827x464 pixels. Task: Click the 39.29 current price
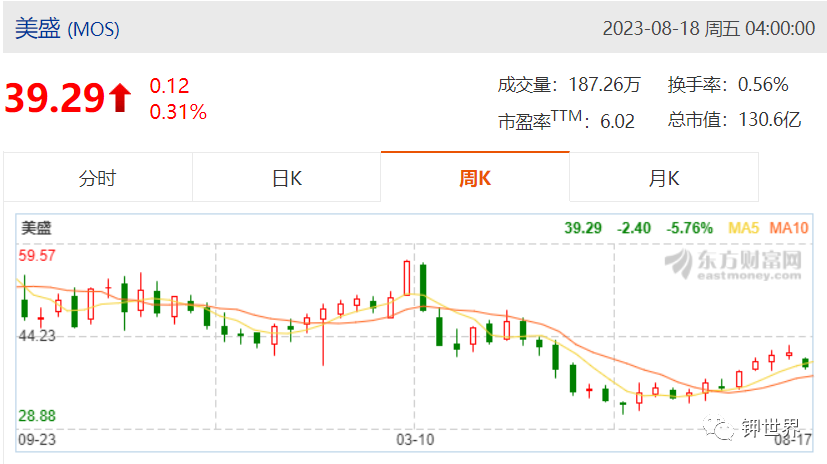[55, 98]
